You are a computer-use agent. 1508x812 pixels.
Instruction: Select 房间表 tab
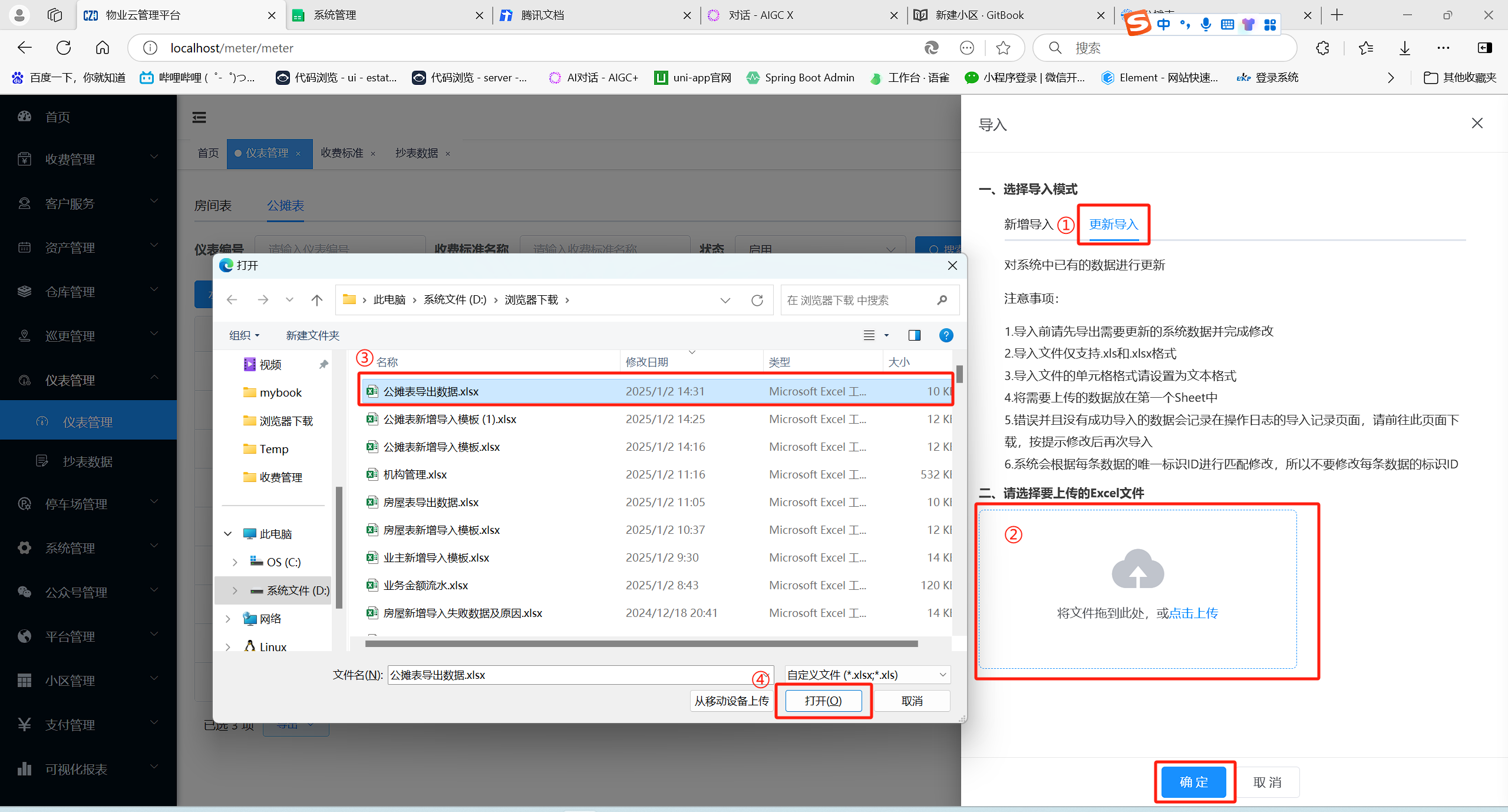213,206
